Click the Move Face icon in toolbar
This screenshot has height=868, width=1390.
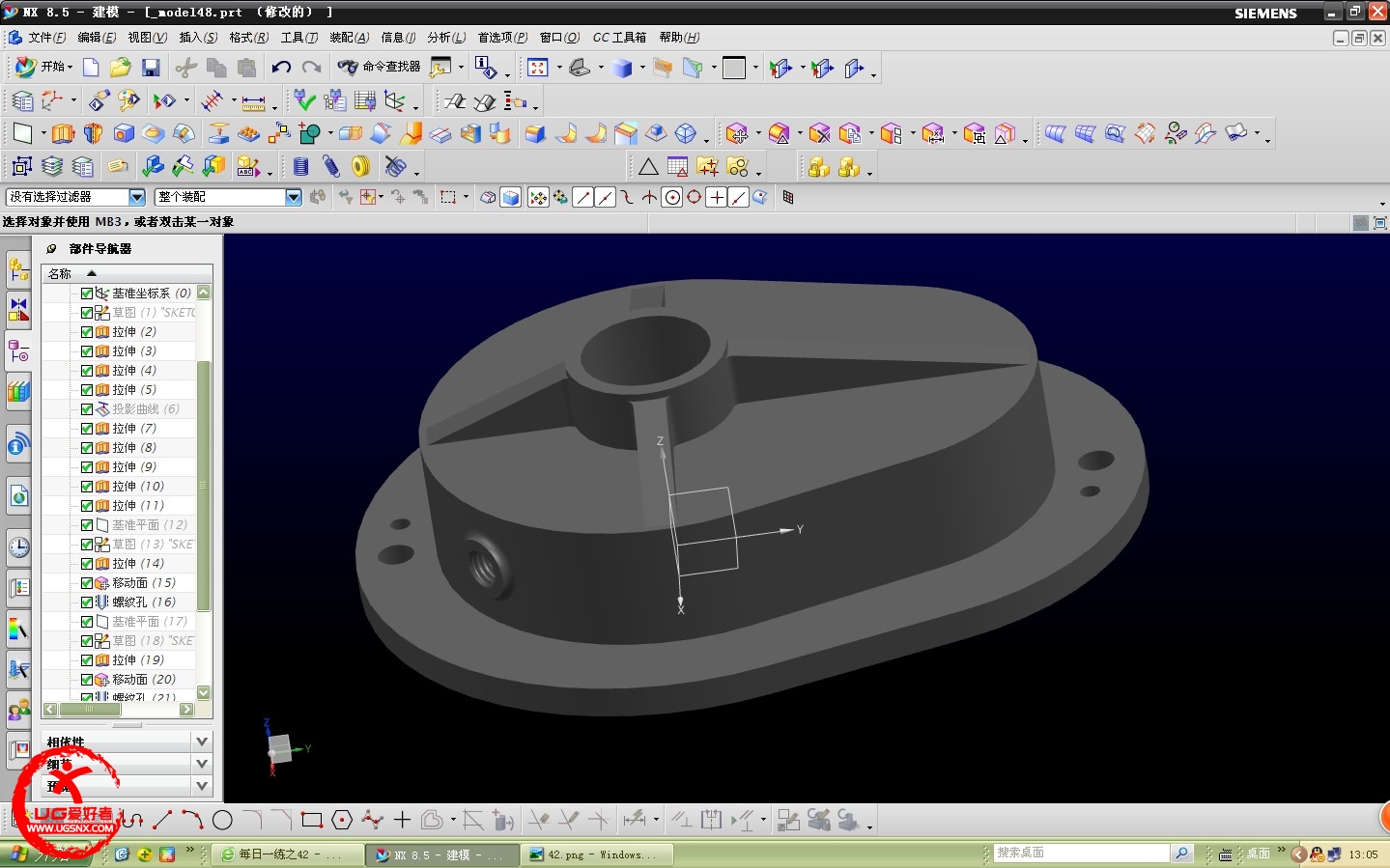(x=737, y=134)
